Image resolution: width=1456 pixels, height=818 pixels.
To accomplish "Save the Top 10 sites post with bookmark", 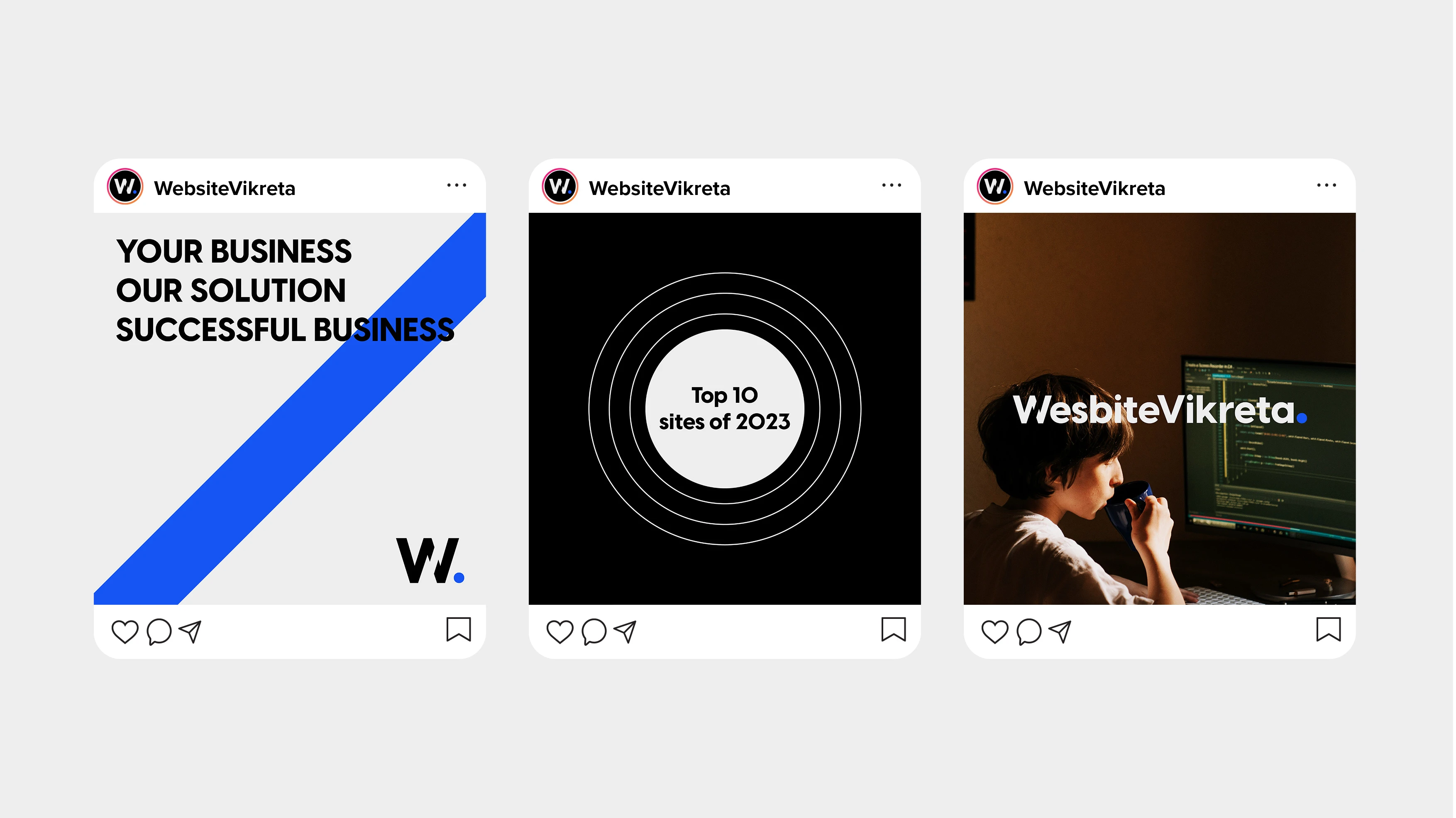I will tap(894, 629).
